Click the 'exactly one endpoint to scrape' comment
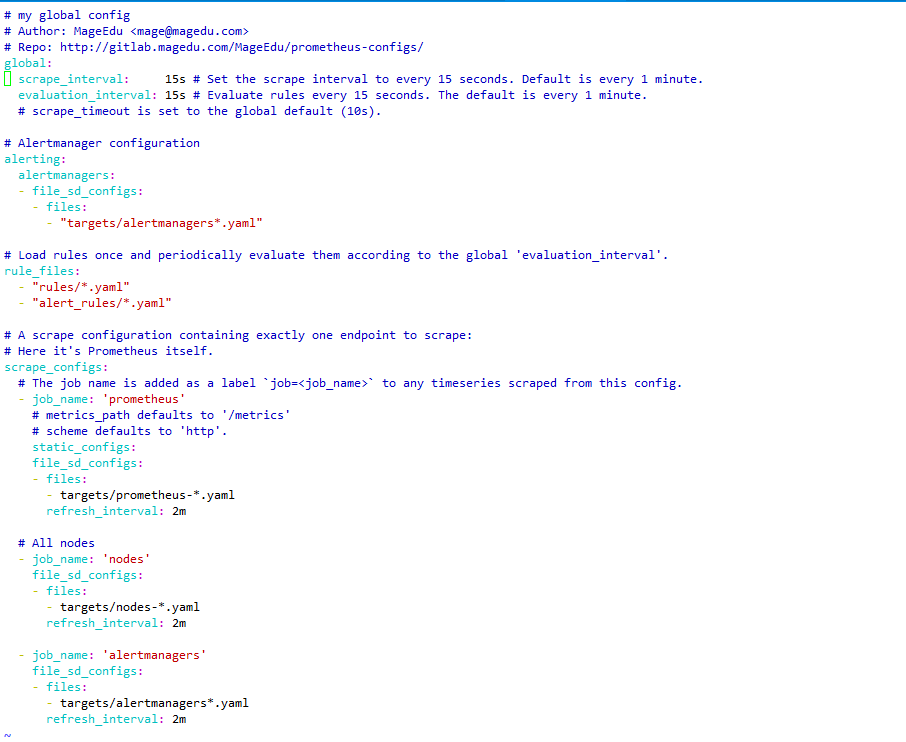The width and height of the screenshot is (906, 742). tap(238, 335)
